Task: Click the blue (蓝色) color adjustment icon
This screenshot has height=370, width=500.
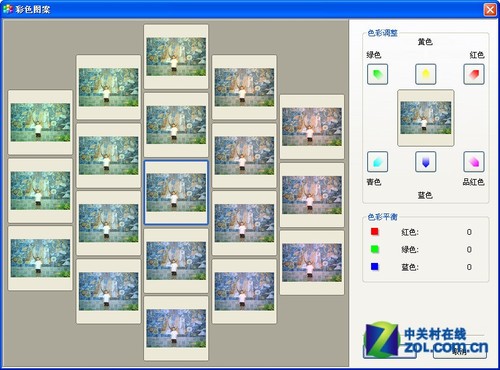Action: tap(426, 162)
